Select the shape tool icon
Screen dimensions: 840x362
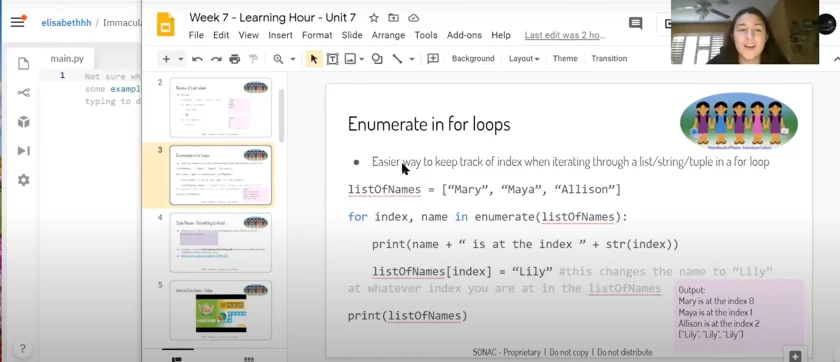377,59
